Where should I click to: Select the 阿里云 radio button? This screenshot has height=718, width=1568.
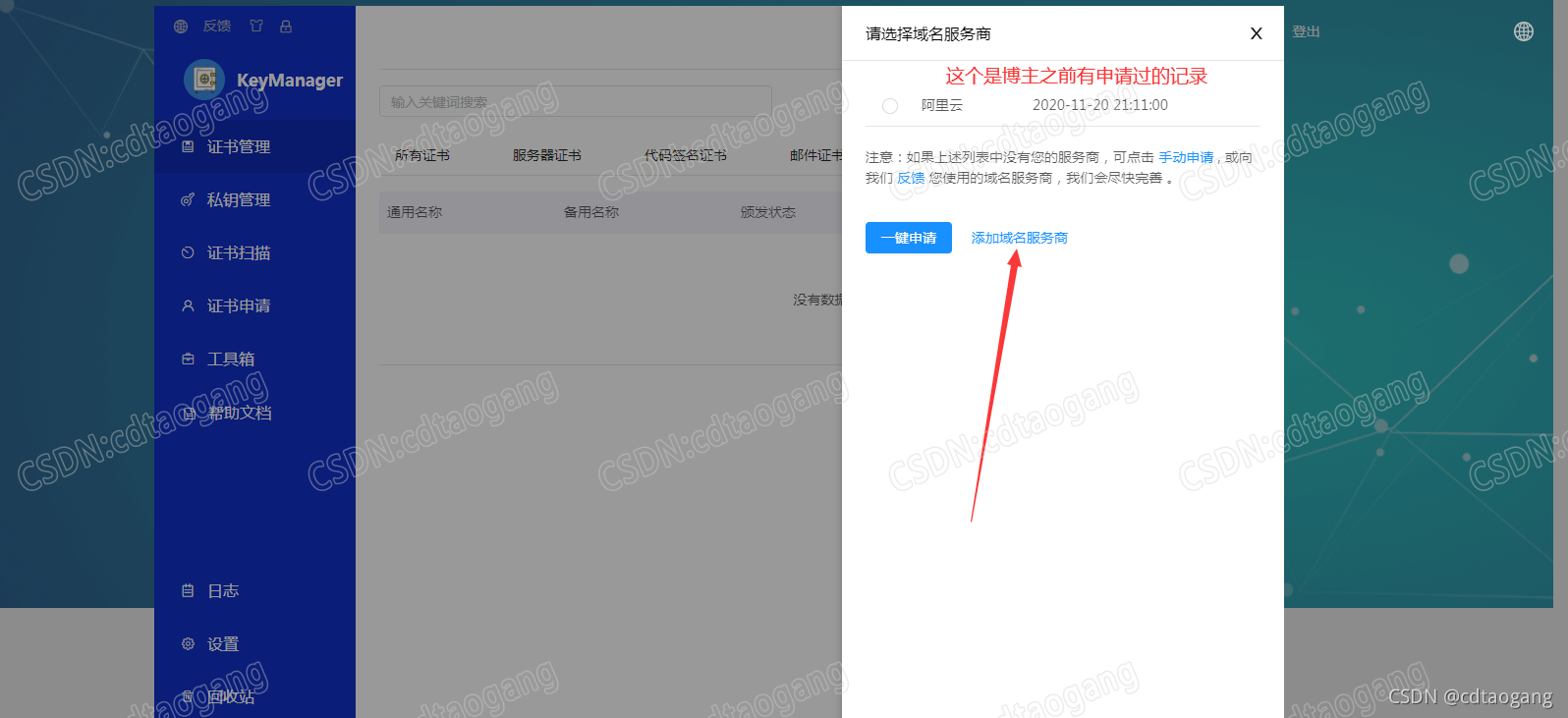[x=890, y=106]
